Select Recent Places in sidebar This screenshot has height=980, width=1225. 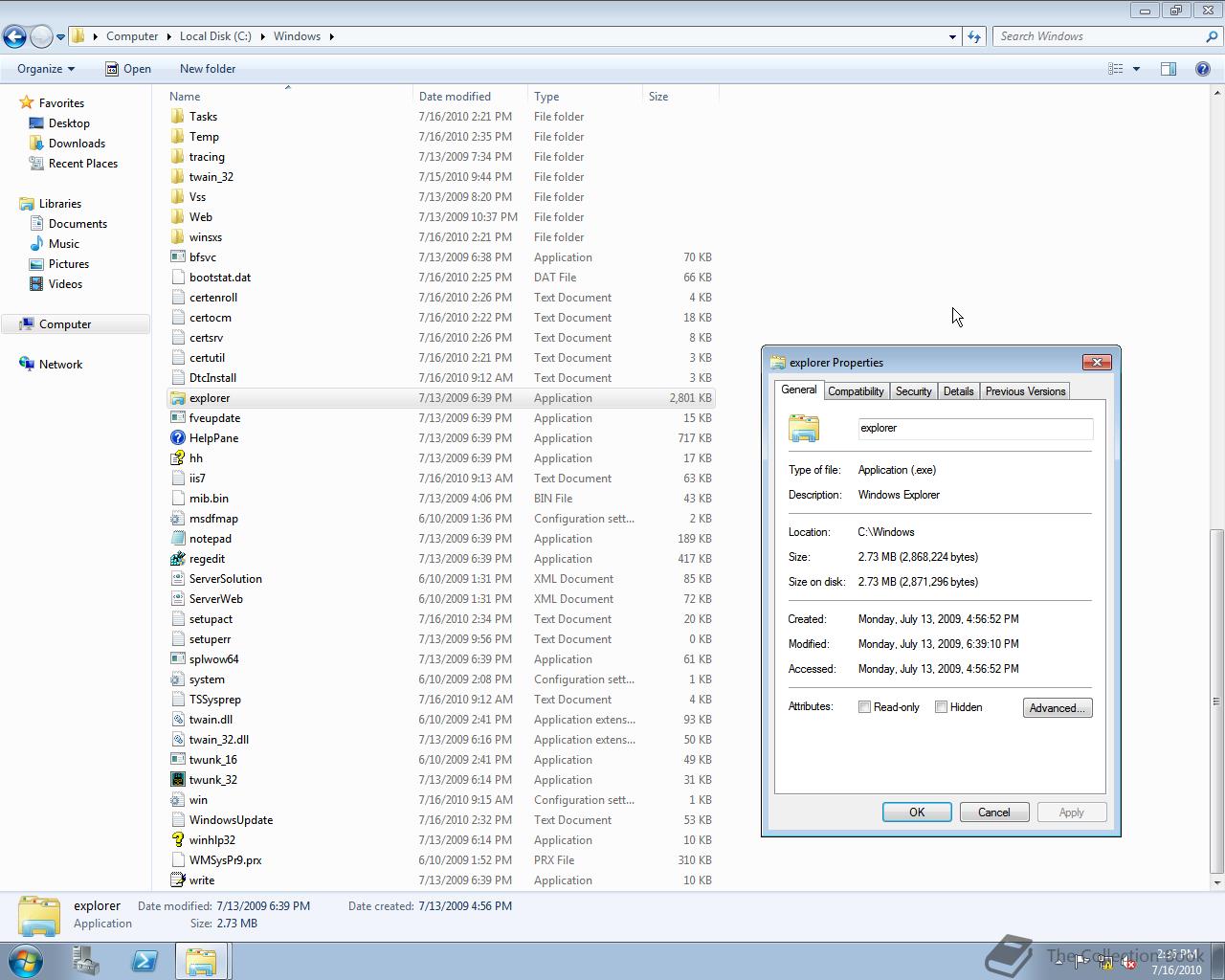click(83, 164)
